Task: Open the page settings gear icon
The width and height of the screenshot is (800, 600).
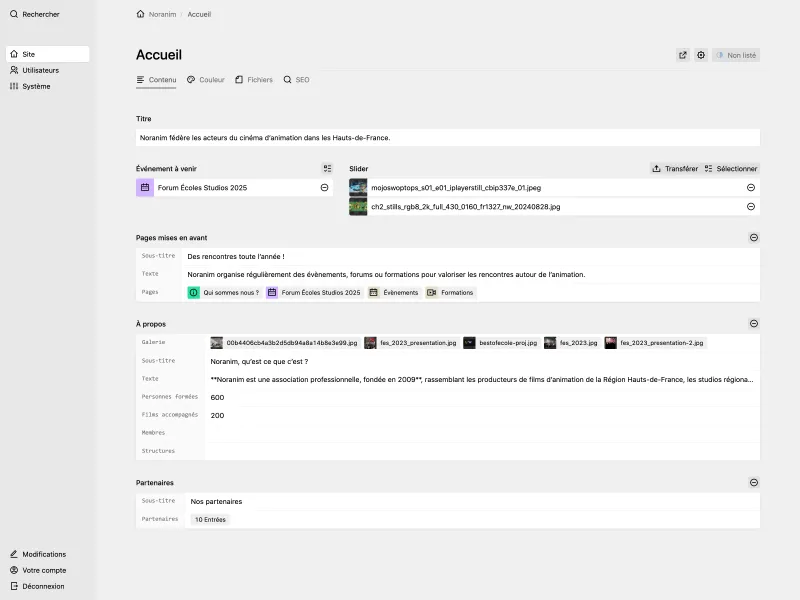Action: [701, 55]
